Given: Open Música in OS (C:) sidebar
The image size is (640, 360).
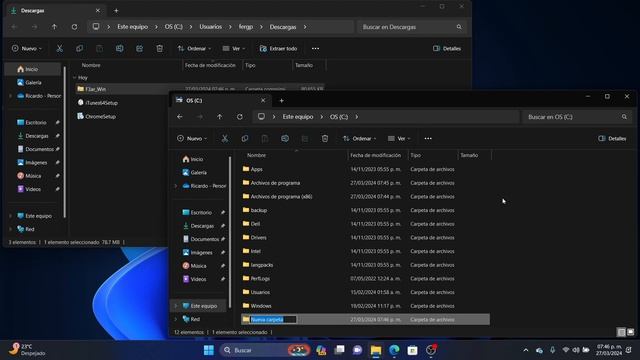Looking at the screenshot, I should pos(198,266).
